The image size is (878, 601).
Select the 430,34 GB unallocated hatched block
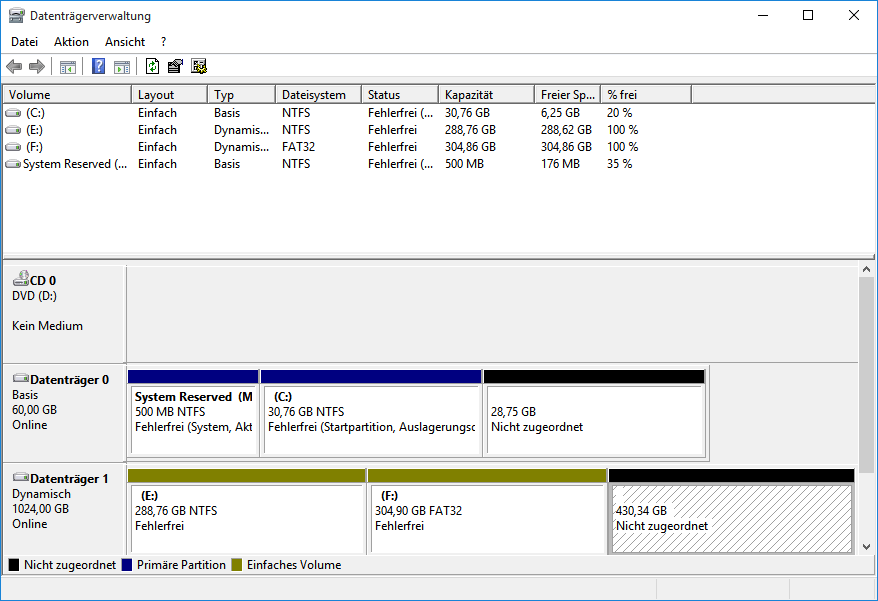coord(731,512)
